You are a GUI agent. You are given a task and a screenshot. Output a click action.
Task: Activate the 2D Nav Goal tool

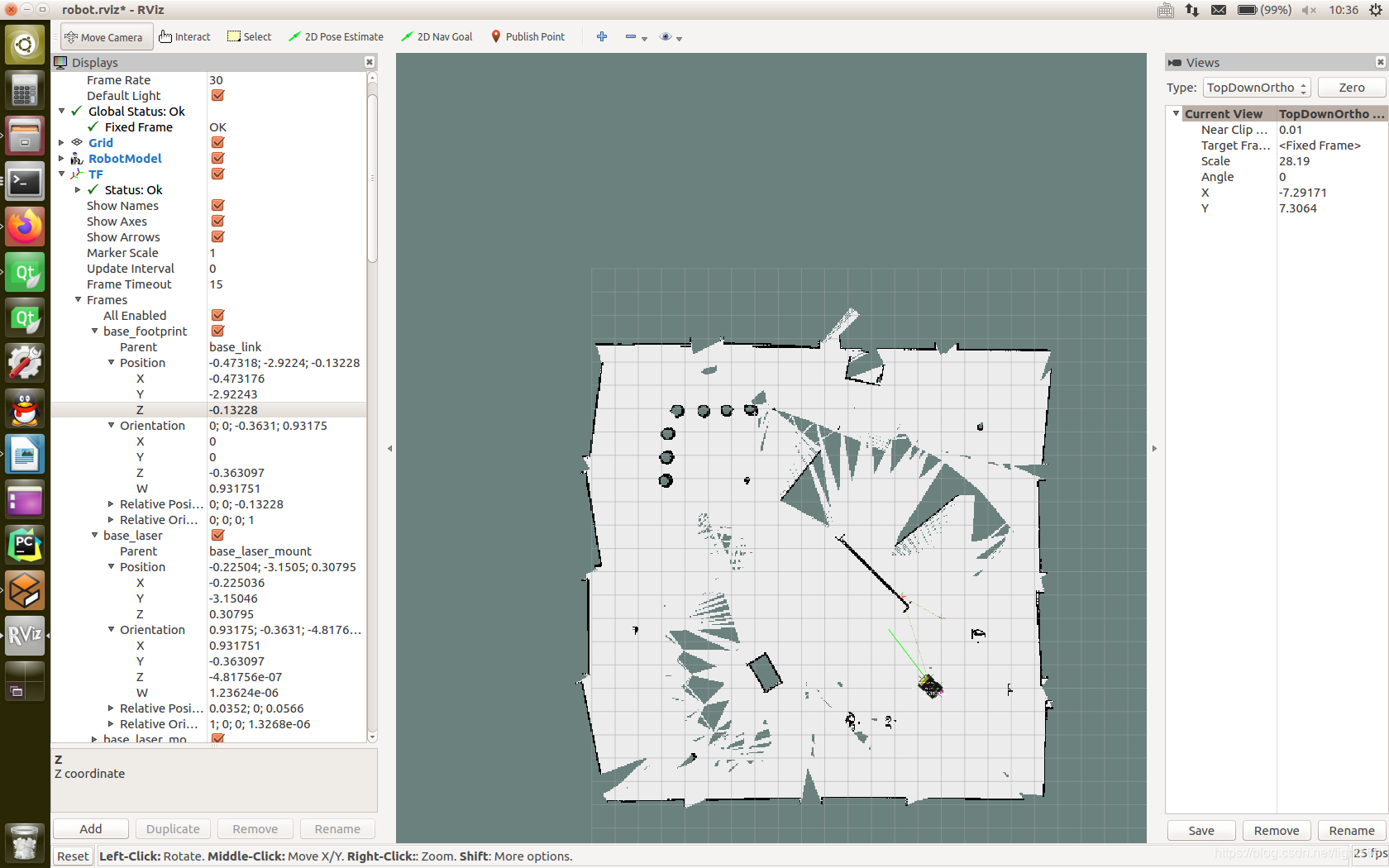pyautogui.click(x=437, y=37)
